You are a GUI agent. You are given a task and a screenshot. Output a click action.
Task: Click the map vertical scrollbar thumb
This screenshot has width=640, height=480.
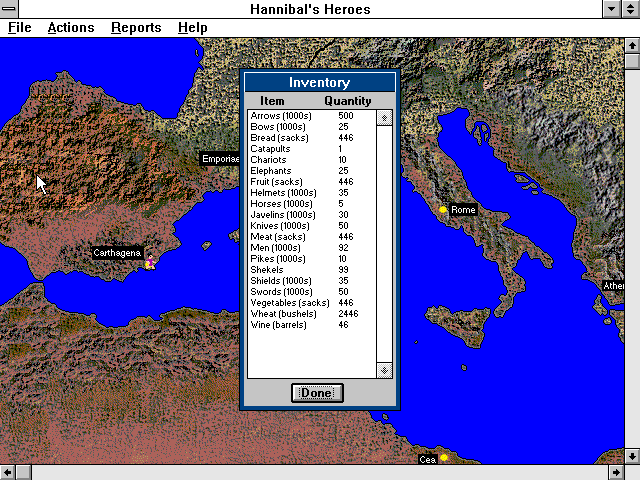click(x=632, y=61)
